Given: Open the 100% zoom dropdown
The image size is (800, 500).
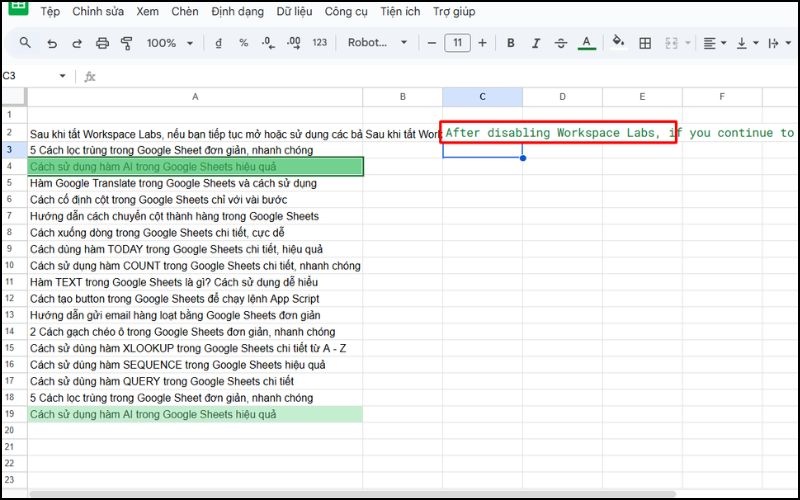Looking at the screenshot, I should coord(170,43).
